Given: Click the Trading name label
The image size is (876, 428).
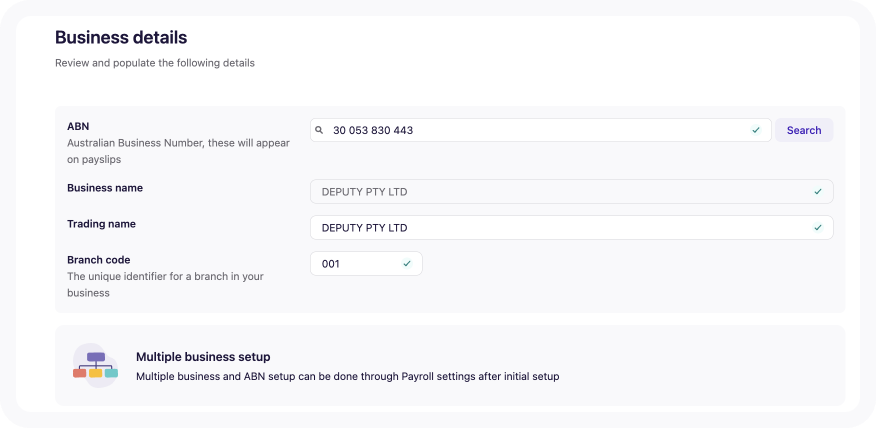Looking at the screenshot, I should [101, 224].
